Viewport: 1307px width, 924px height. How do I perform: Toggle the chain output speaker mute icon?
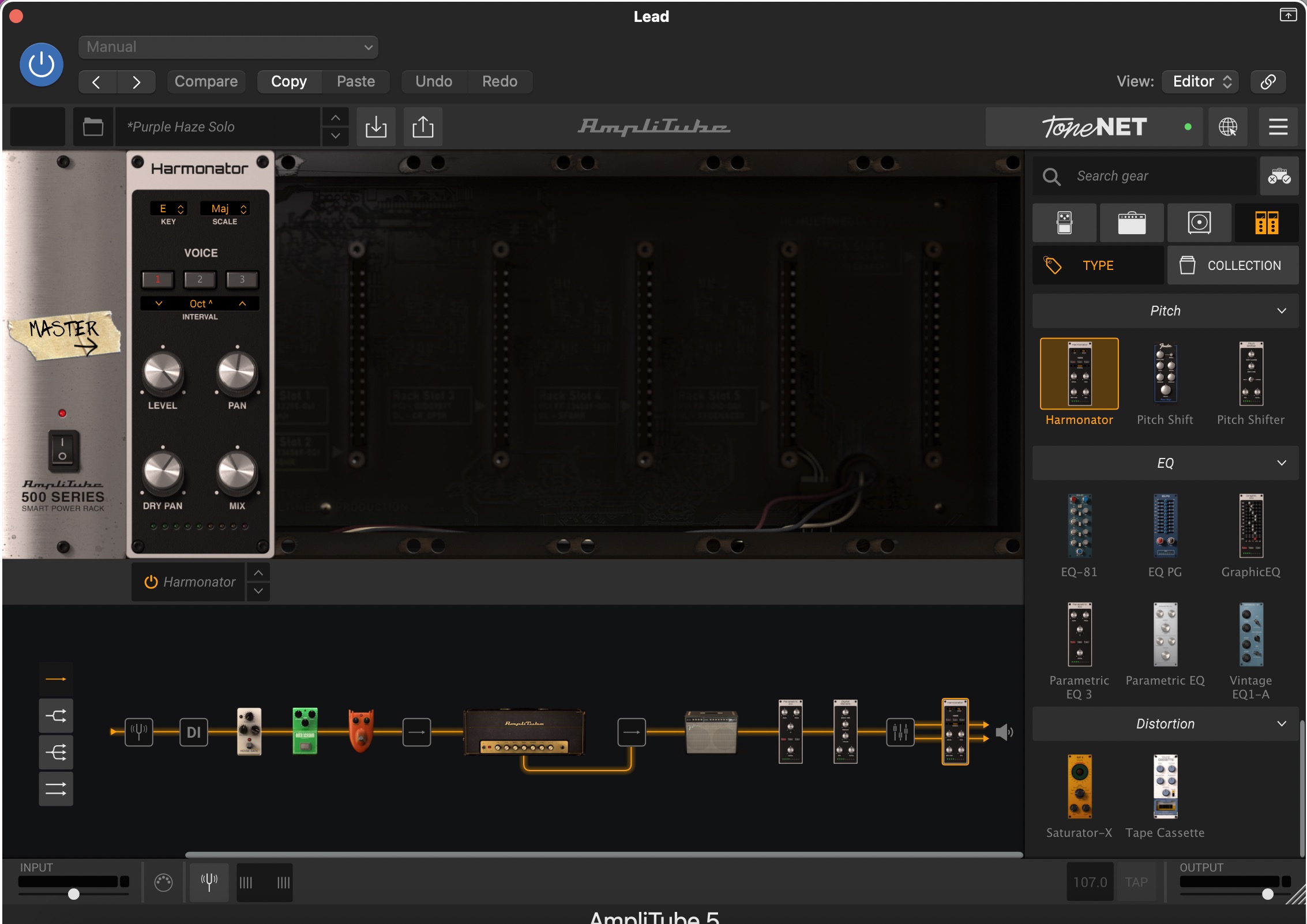tap(1004, 733)
